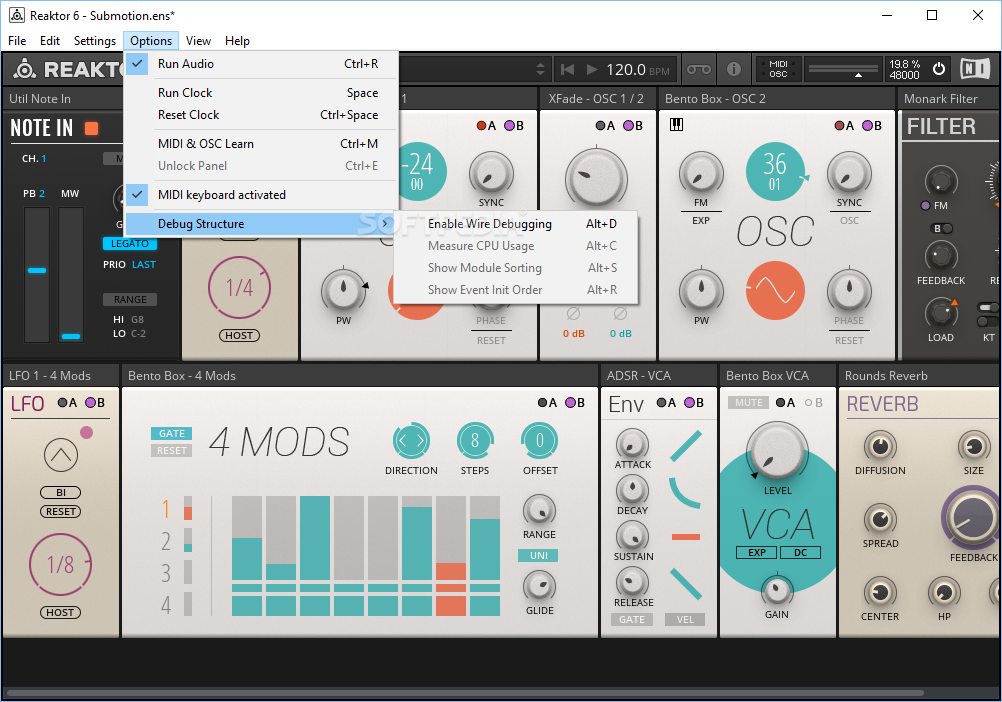
Task: Toggle Run Audio in Options menu
Action: point(261,64)
